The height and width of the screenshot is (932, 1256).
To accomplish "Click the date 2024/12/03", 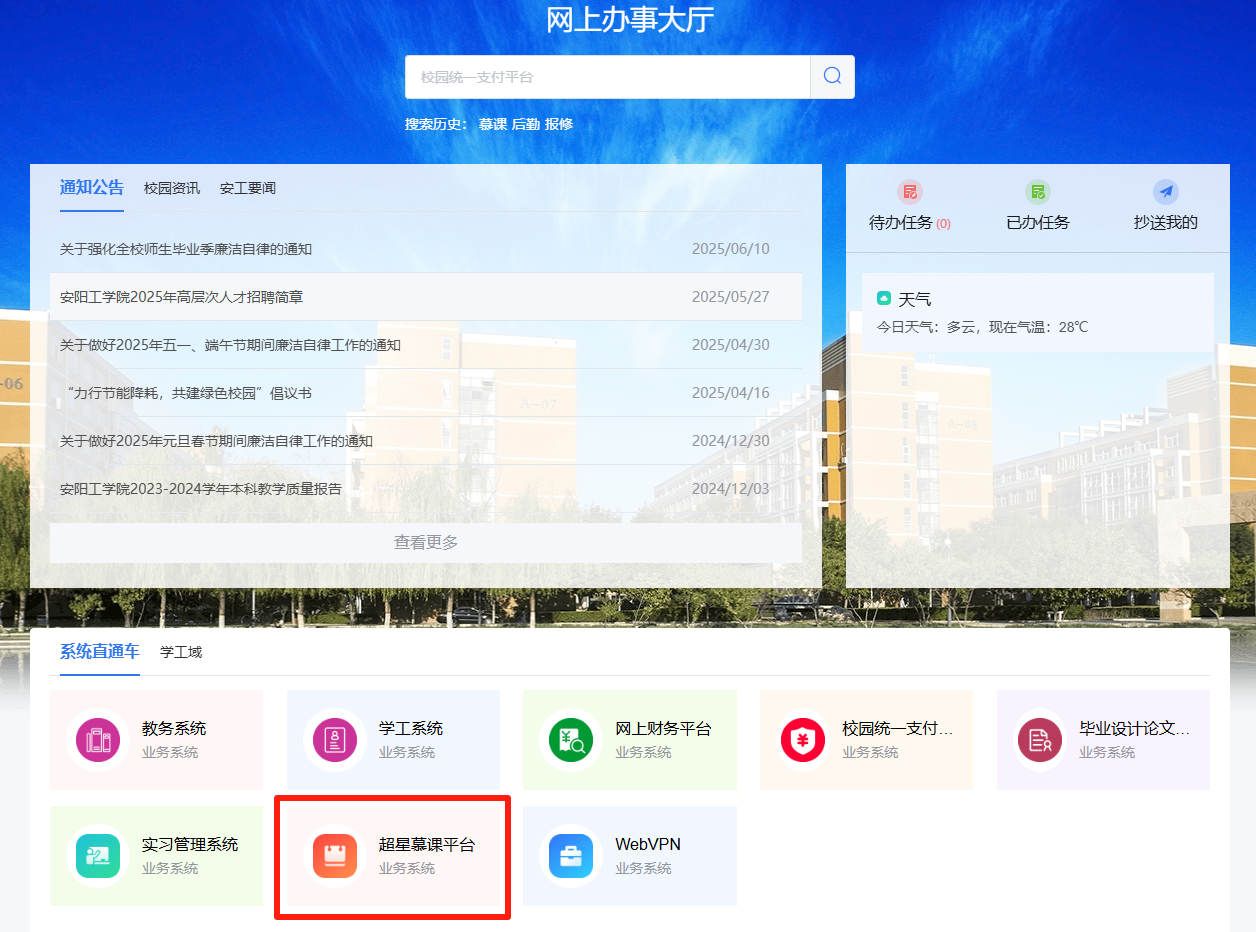I will pyautogui.click(x=731, y=489).
